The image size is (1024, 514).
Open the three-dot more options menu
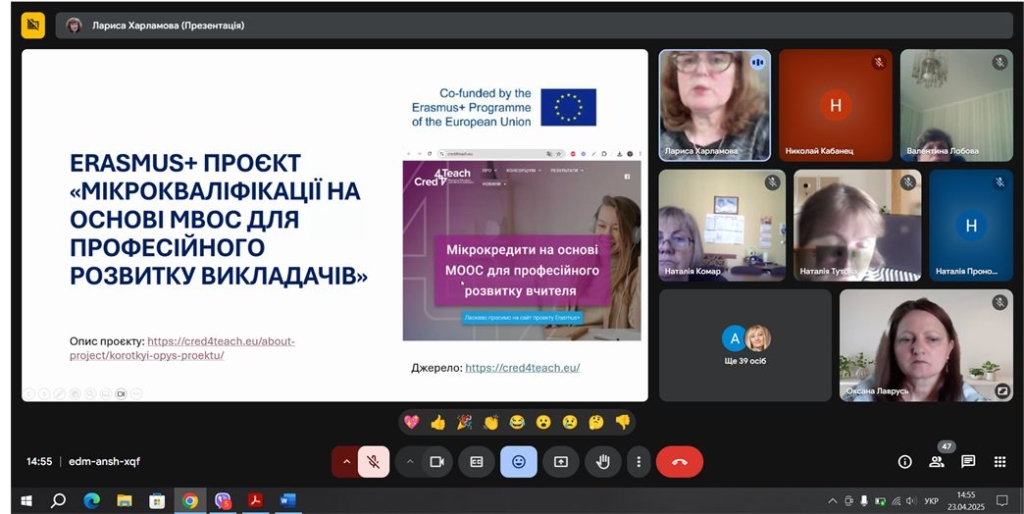pos(638,461)
